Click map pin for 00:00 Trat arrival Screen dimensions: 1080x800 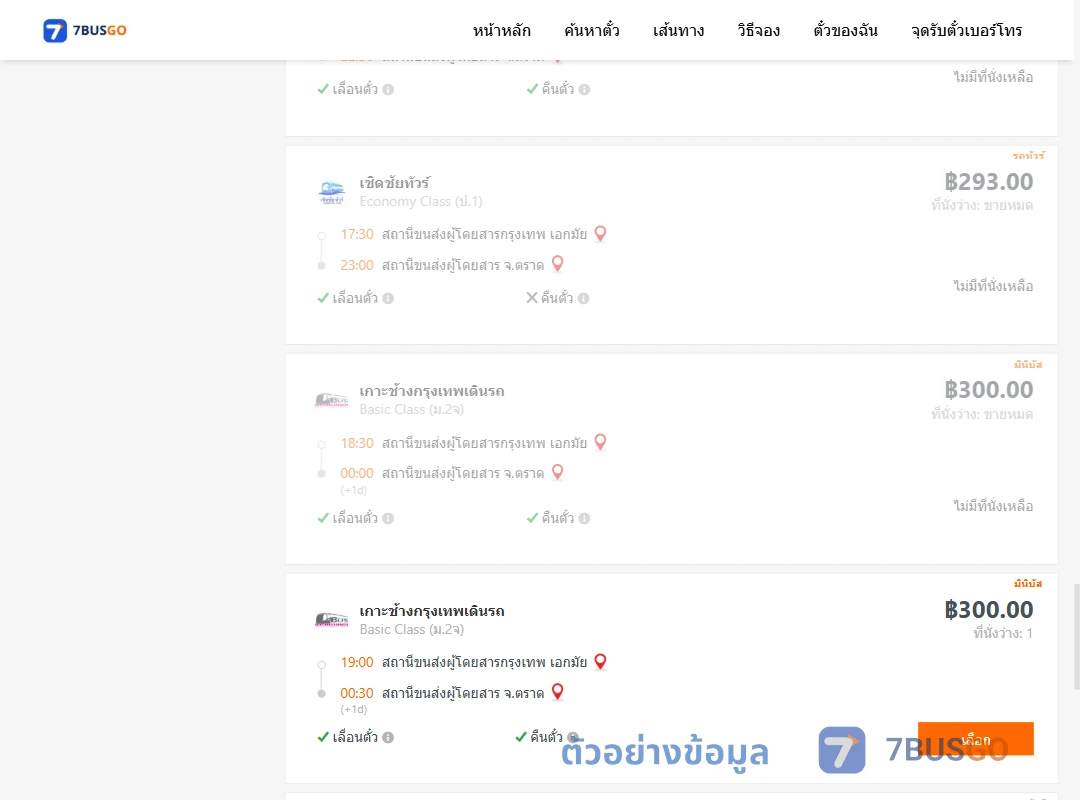[558, 472]
